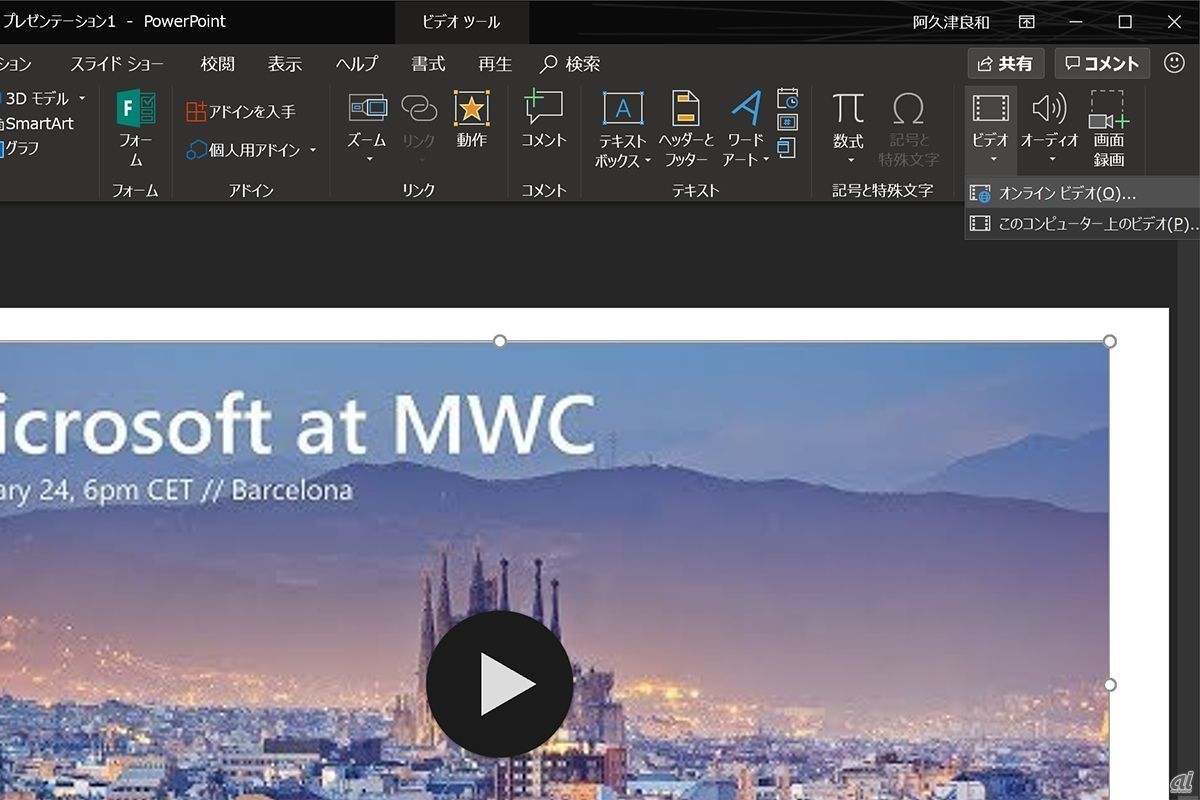Expand the 3D Models (3D モデル) dropdown arrow
Viewport: 1200px width, 800px height.
83,98
